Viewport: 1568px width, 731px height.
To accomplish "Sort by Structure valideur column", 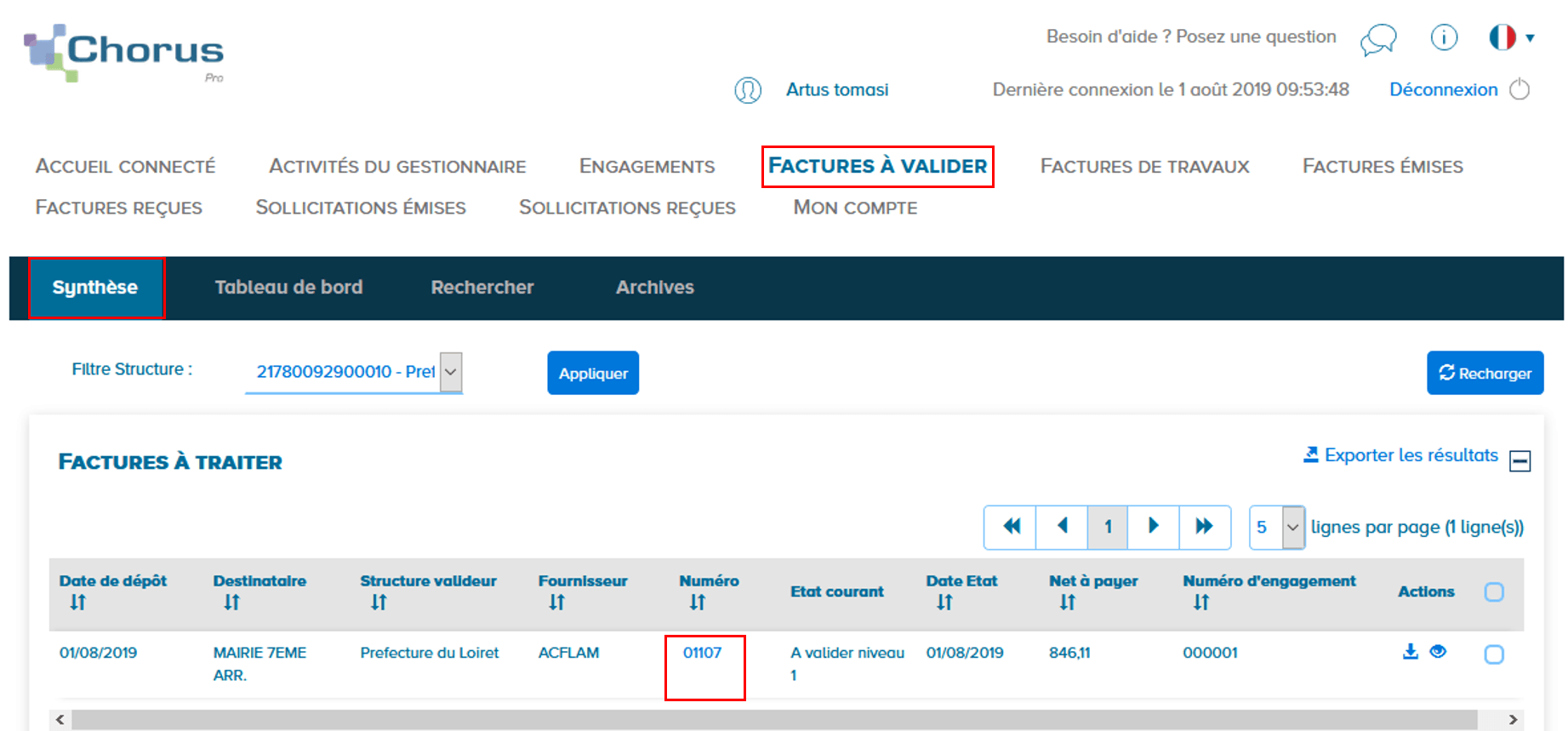I will tap(379, 603).
